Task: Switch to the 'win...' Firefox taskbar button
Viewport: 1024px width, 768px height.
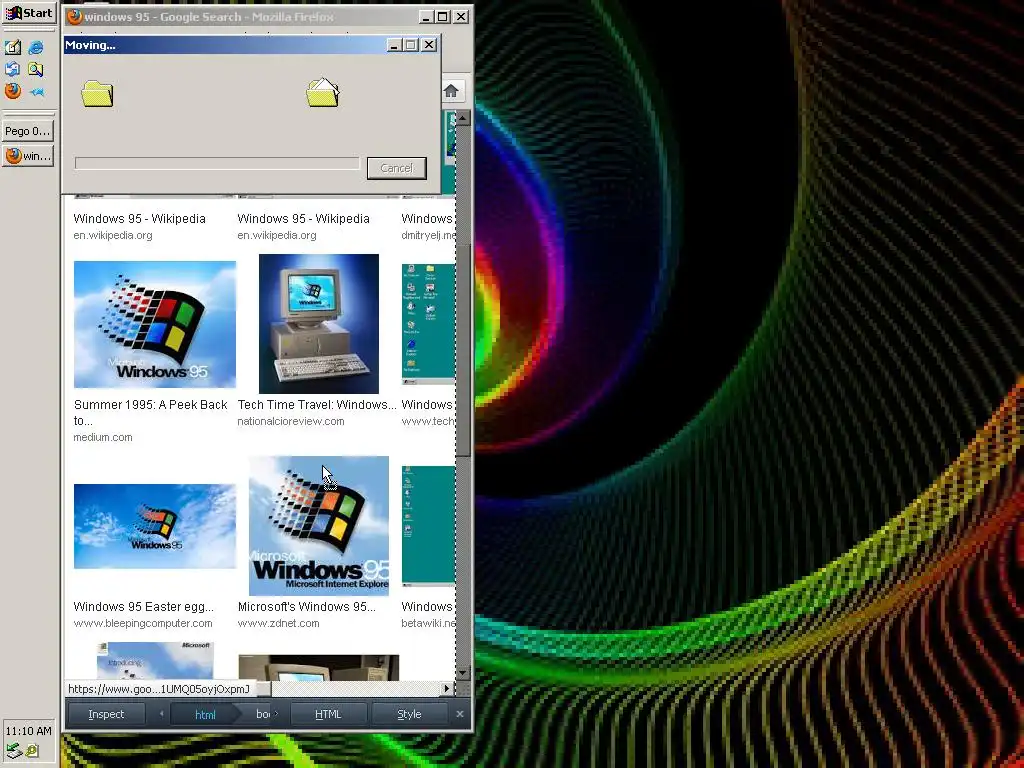Action: [27, 156]
